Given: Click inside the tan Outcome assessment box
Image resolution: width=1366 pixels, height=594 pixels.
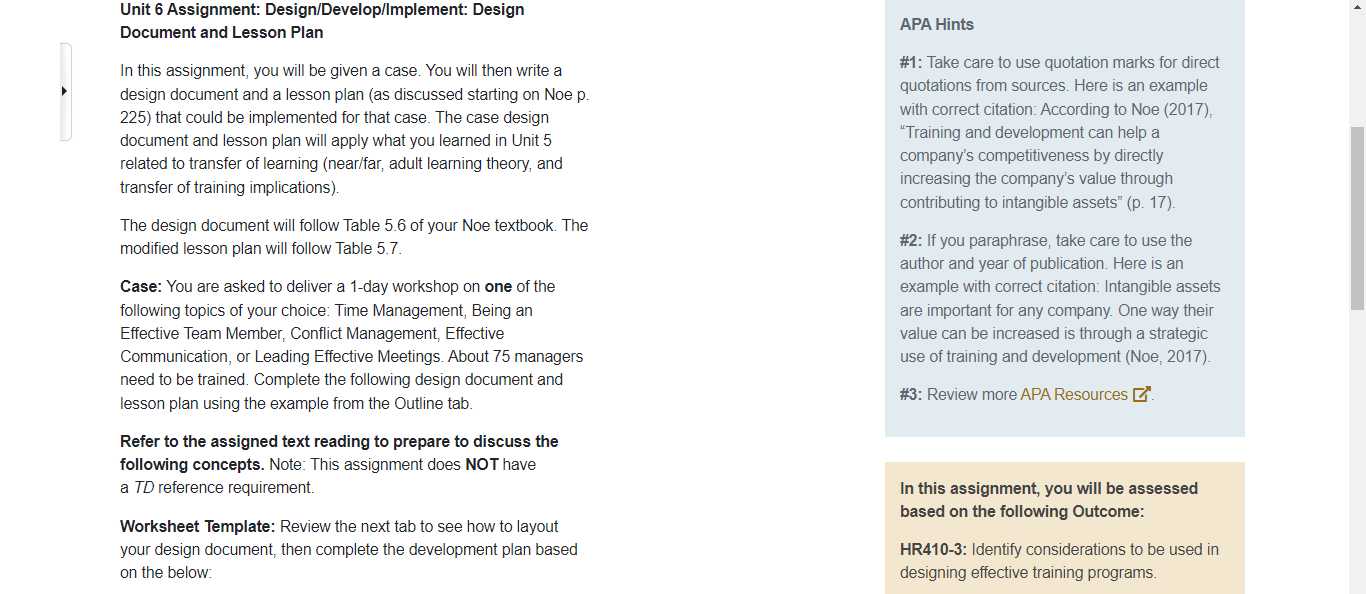Looking at the screenshot, I should (x=1064, y=530).
